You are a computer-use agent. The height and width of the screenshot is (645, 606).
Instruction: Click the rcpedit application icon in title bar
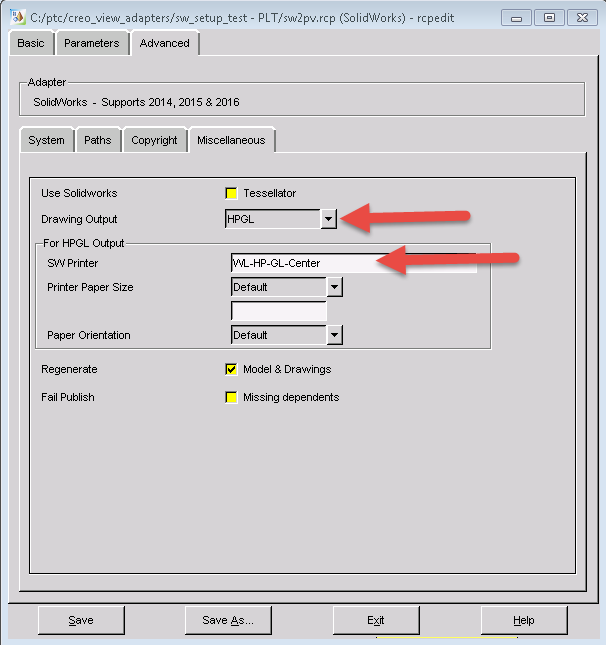click(17, 17)
